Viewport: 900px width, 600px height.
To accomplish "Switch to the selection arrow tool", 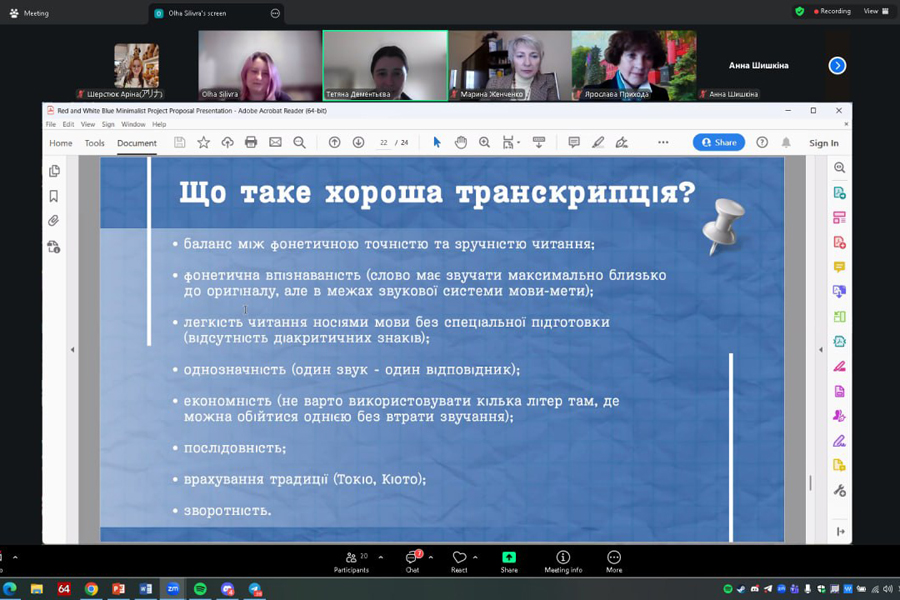I will tap(436, 143).
